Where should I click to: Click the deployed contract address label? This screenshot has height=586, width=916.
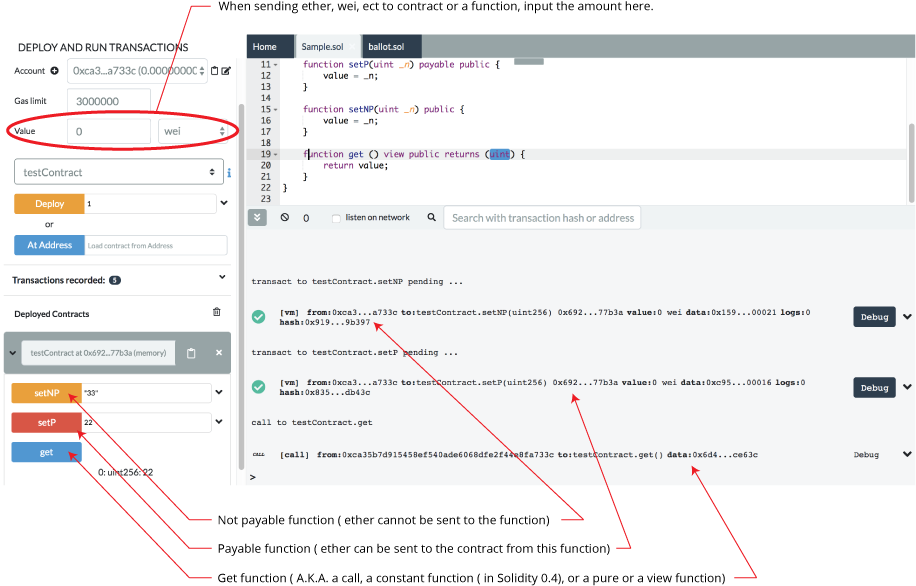click(x=98, y=353)
